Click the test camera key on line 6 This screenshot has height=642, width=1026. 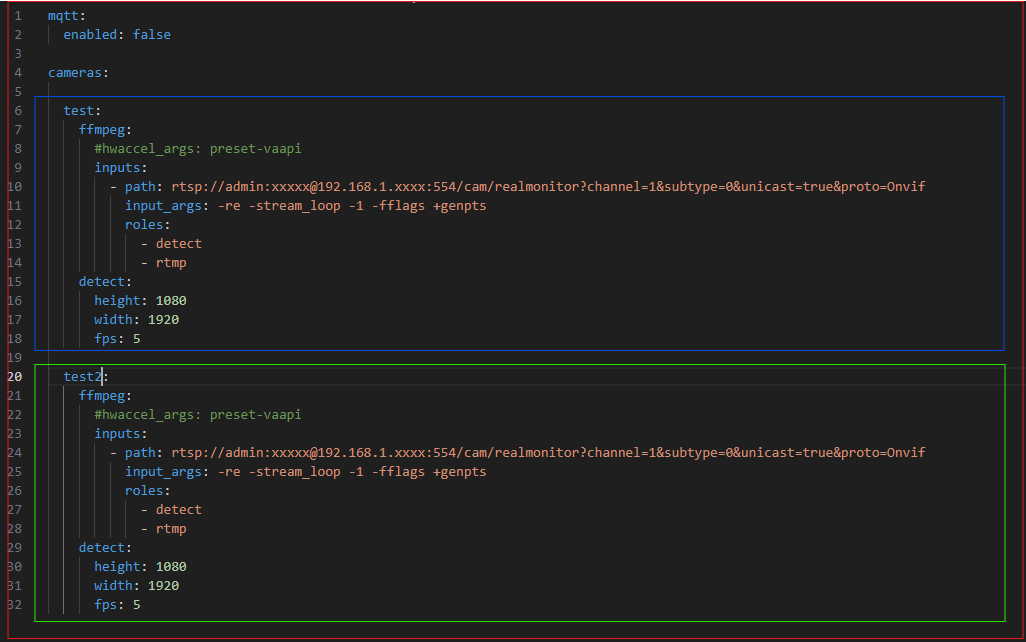point(79,111)
